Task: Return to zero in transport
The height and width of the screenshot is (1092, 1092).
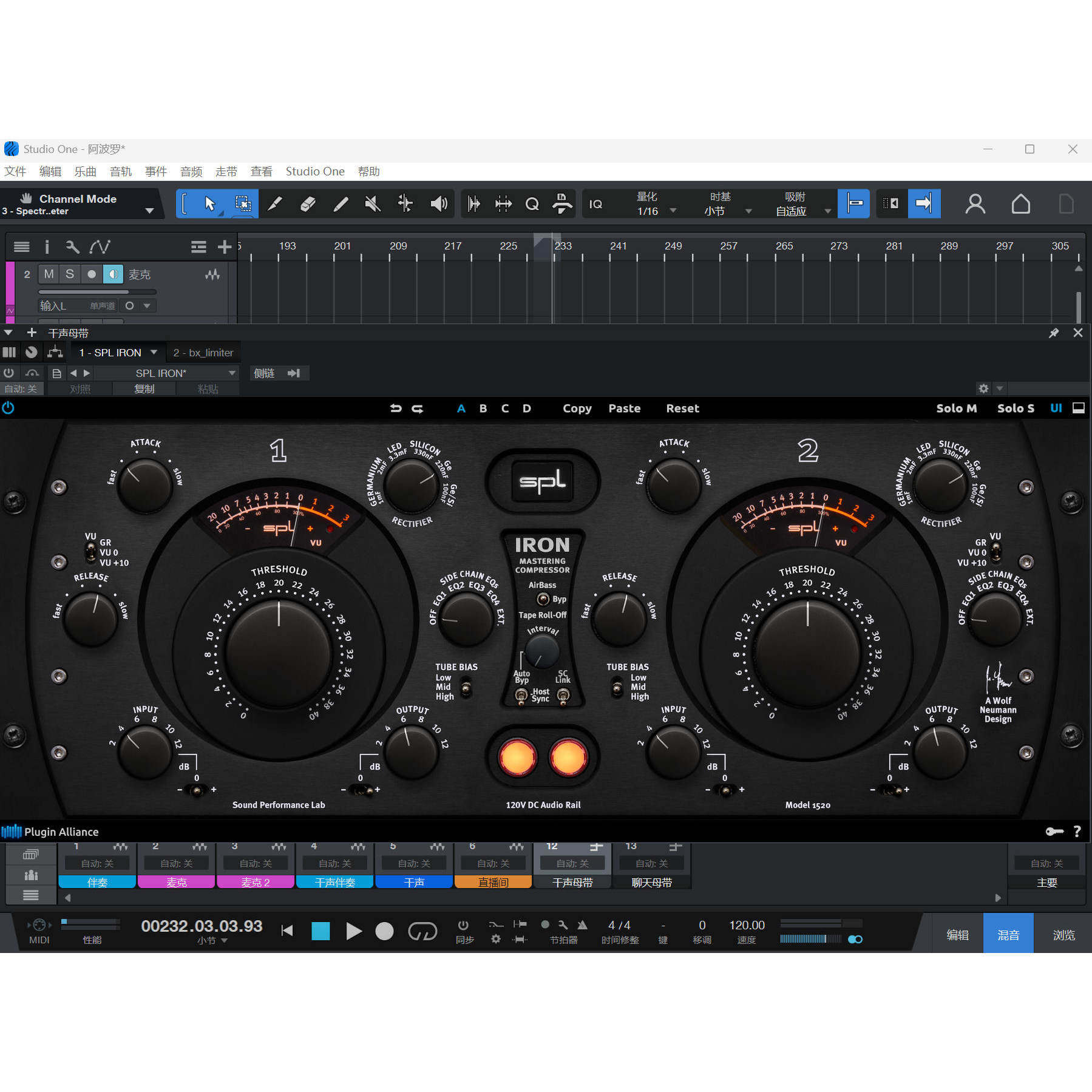Action: coord(287,931)
